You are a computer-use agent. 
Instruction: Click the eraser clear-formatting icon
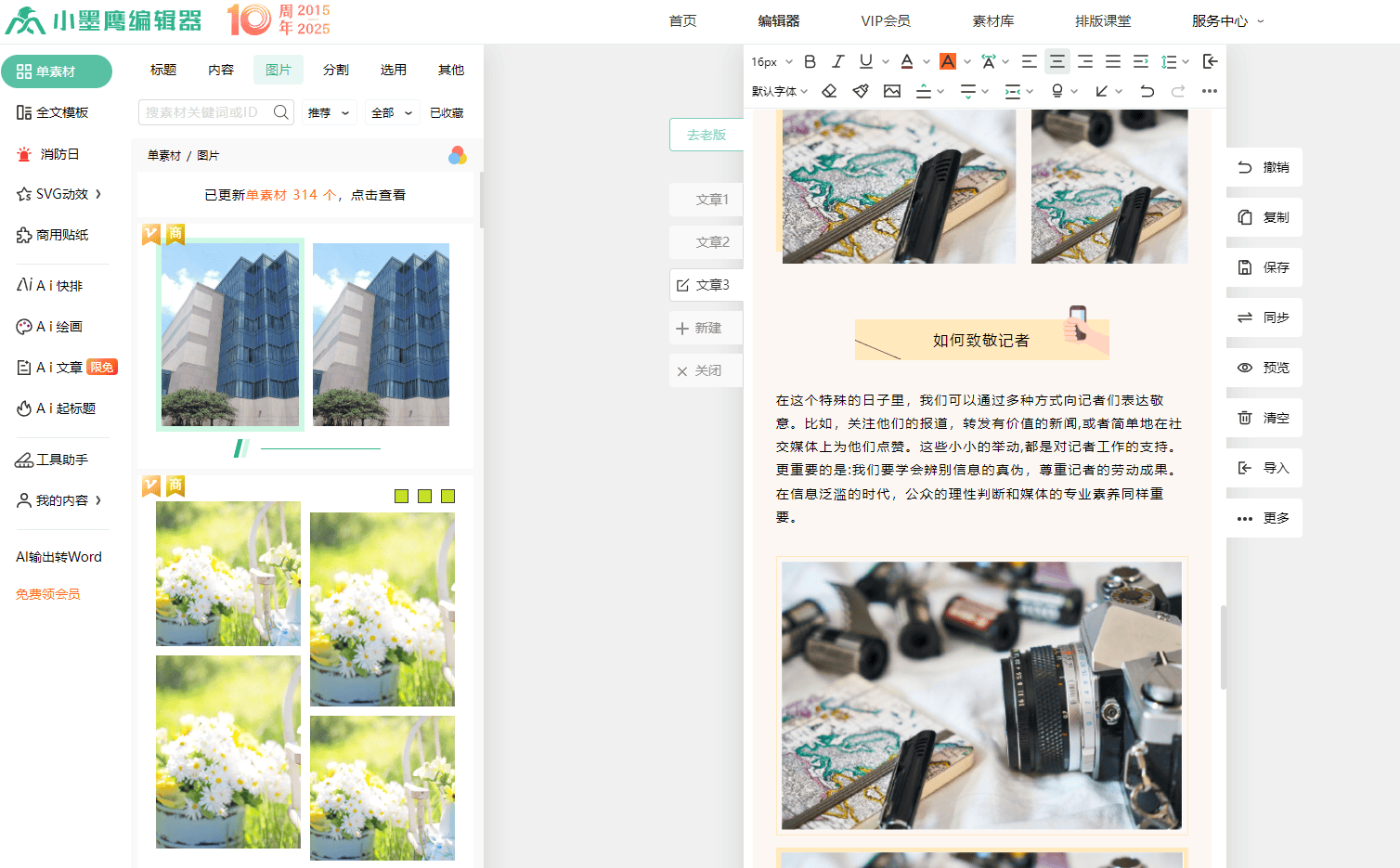[830, 91]
